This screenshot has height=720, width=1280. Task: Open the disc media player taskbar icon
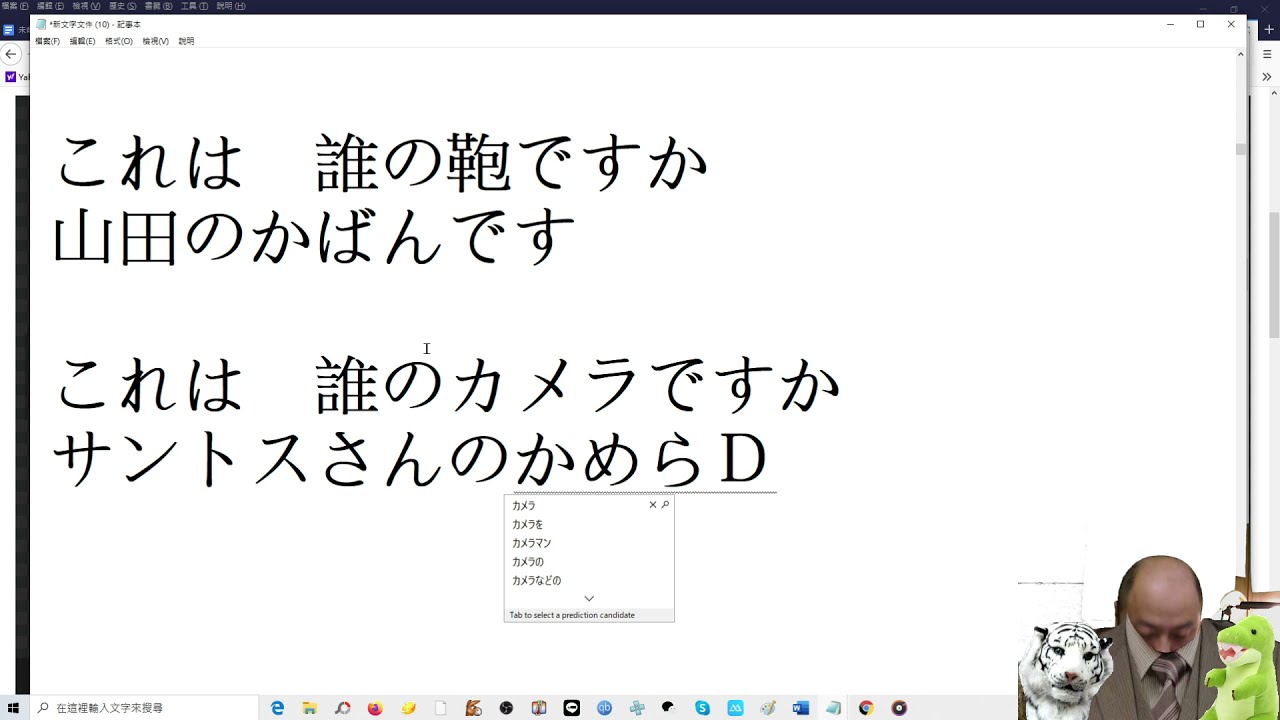(899, 708)
